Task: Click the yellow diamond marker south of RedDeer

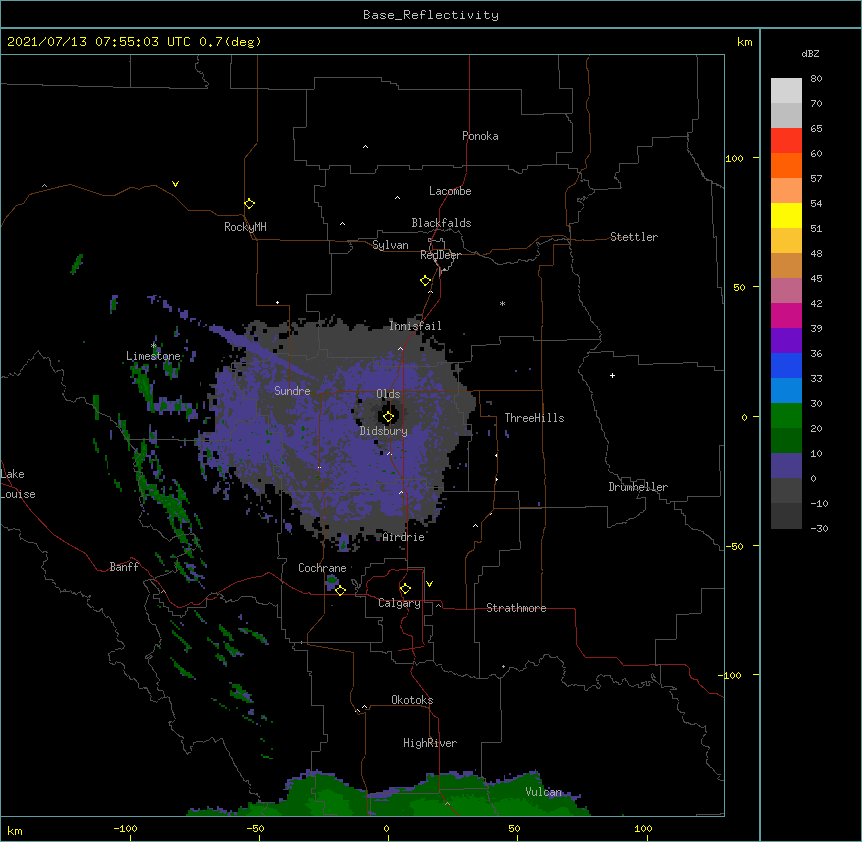Action: click(x=425, y=281)
